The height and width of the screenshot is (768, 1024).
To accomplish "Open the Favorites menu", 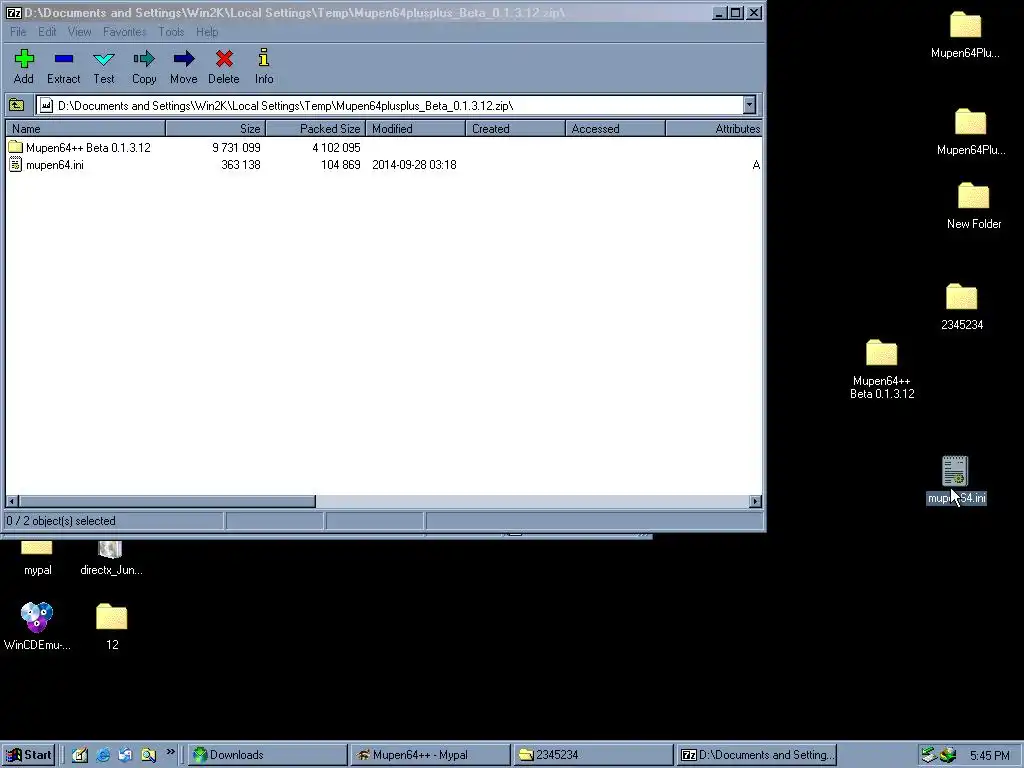I will (x=125, y=31).
